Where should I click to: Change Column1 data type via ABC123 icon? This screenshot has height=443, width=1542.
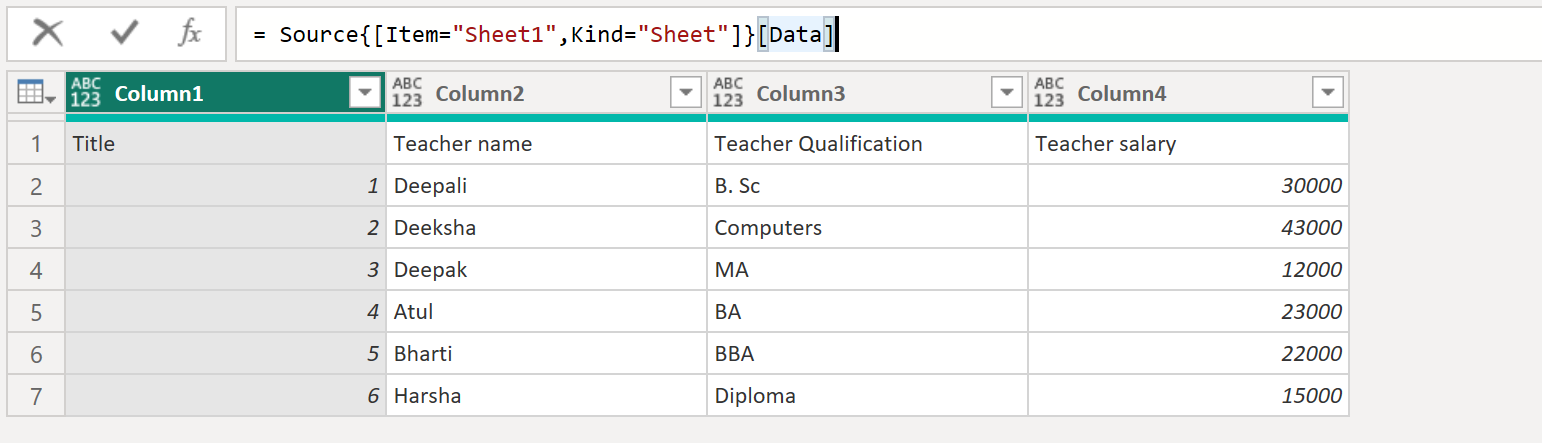87,93
